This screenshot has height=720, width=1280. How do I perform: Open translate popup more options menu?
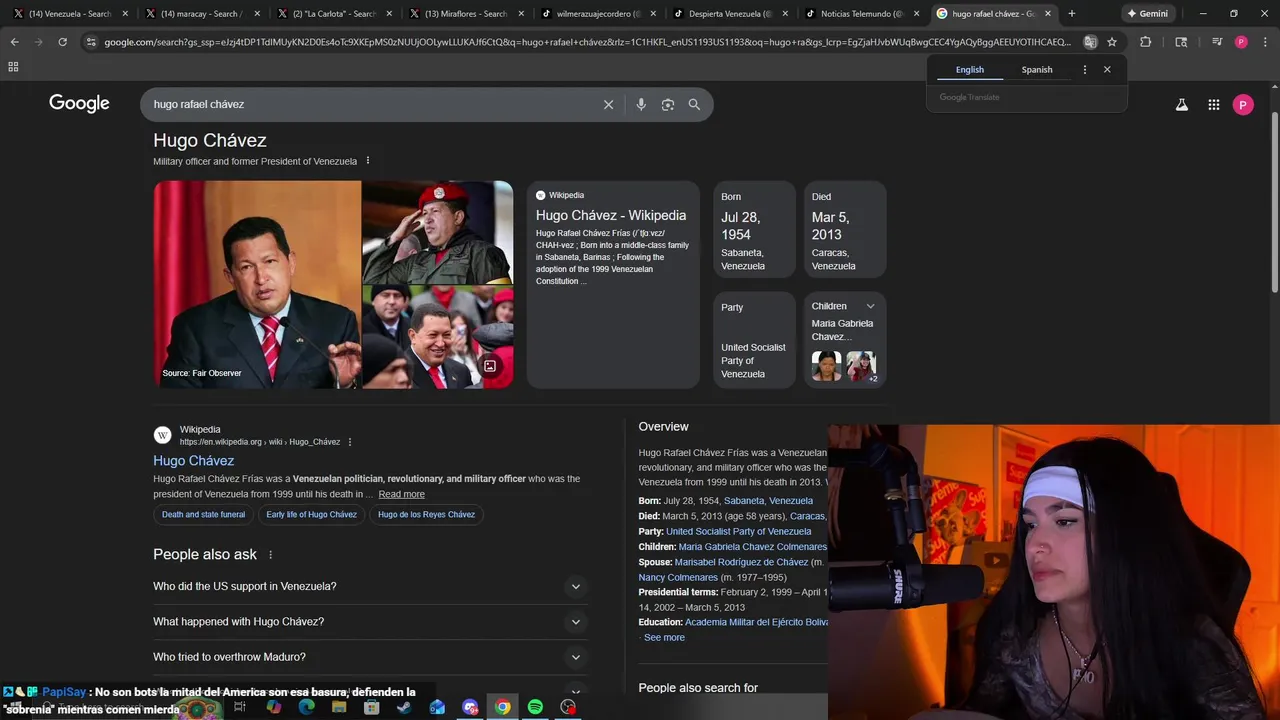coord(1085,70)
